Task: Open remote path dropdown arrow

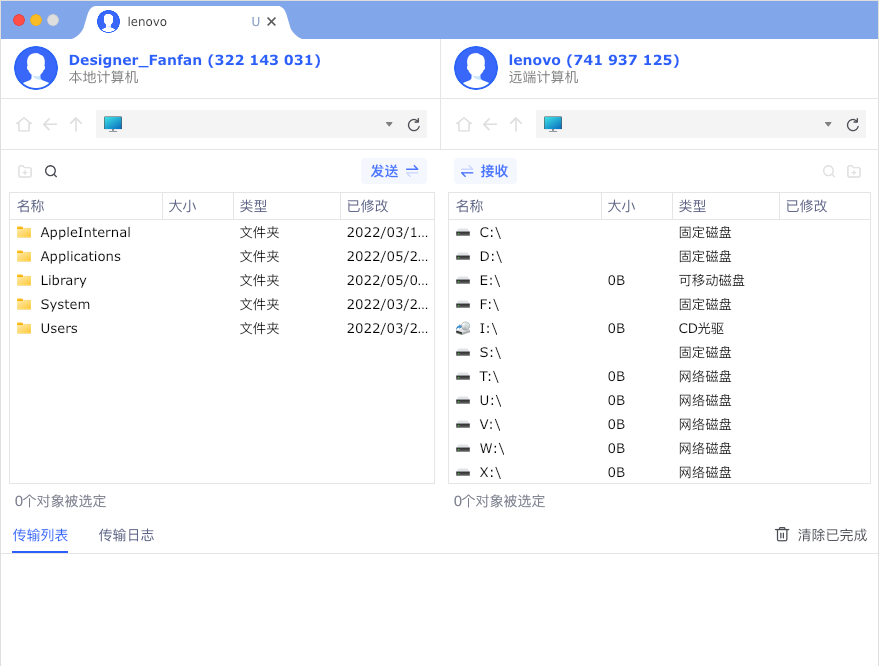Action: pyautogui.click(x=828, y=124)
